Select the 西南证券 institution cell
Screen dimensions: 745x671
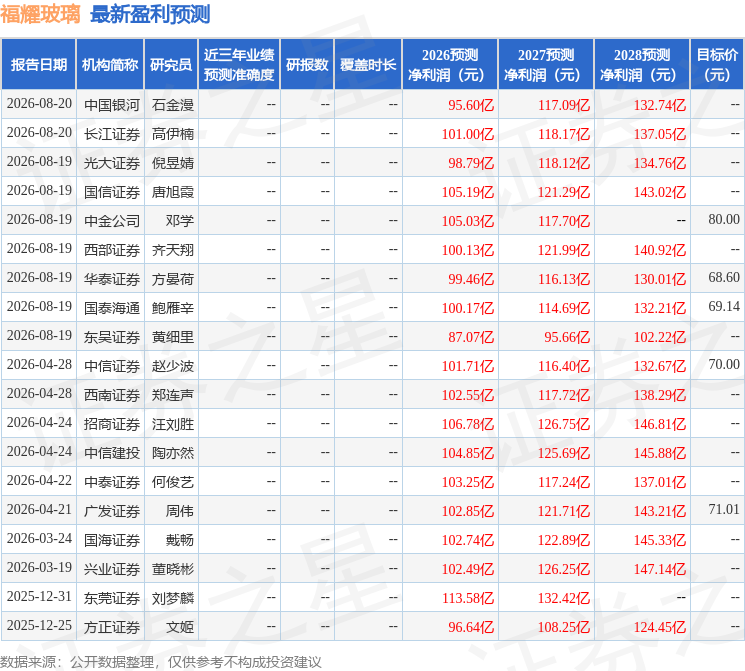point(112,394)
